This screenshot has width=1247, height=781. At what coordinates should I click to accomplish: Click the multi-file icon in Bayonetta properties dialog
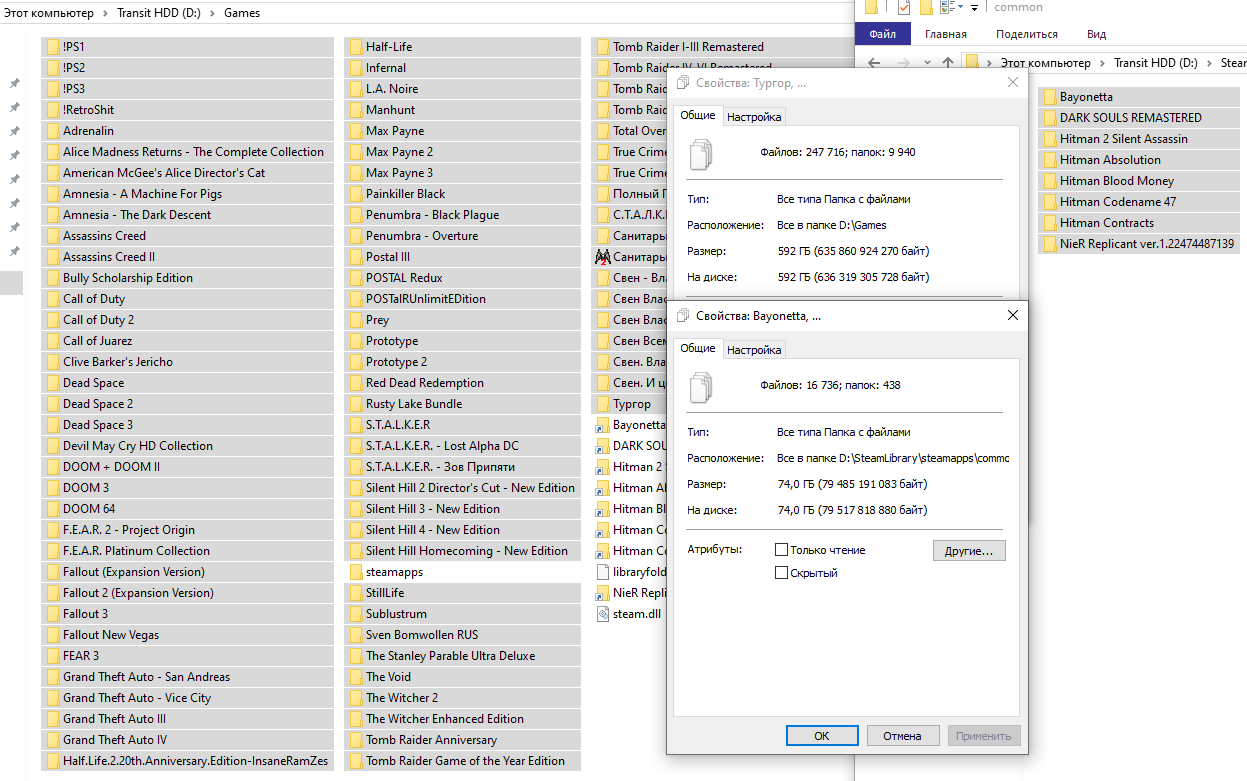(703, 385)
